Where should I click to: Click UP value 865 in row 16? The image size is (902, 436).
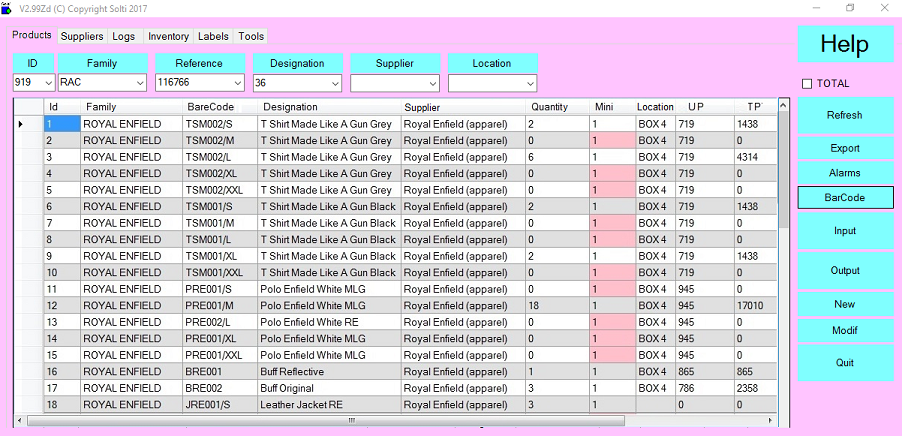point(704,372)
